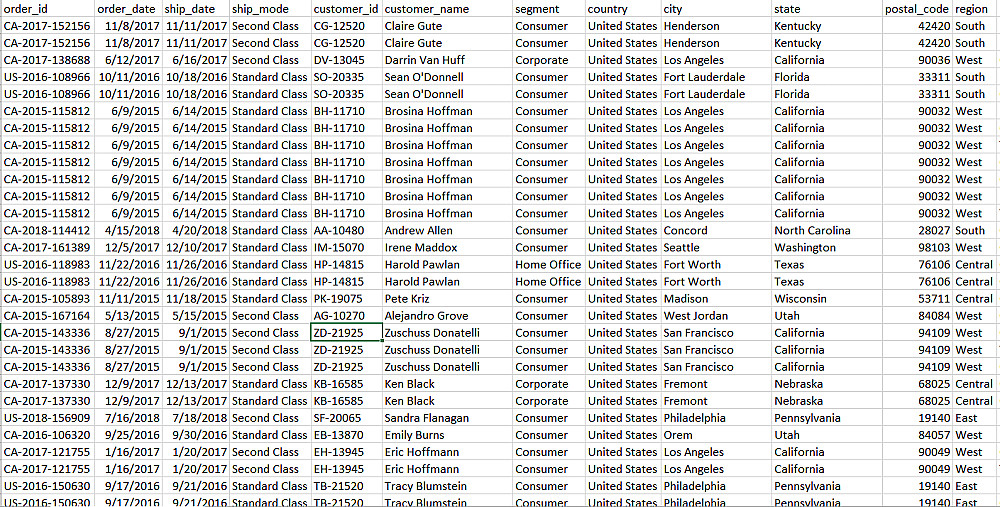Click the region header cell

pos(976,9)
